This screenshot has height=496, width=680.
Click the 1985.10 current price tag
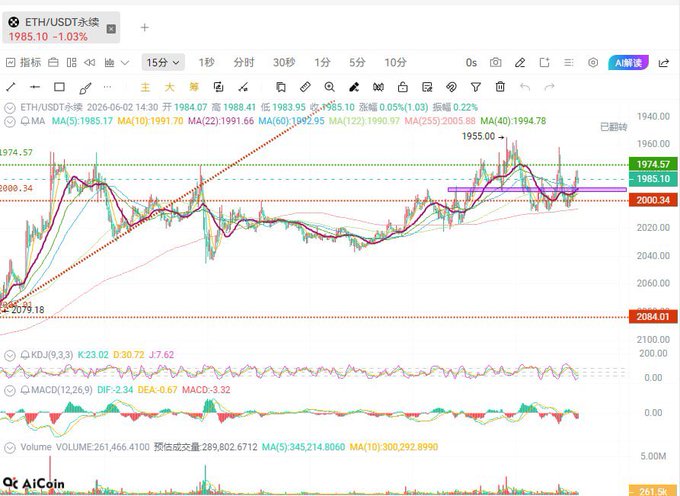point(653,179)
